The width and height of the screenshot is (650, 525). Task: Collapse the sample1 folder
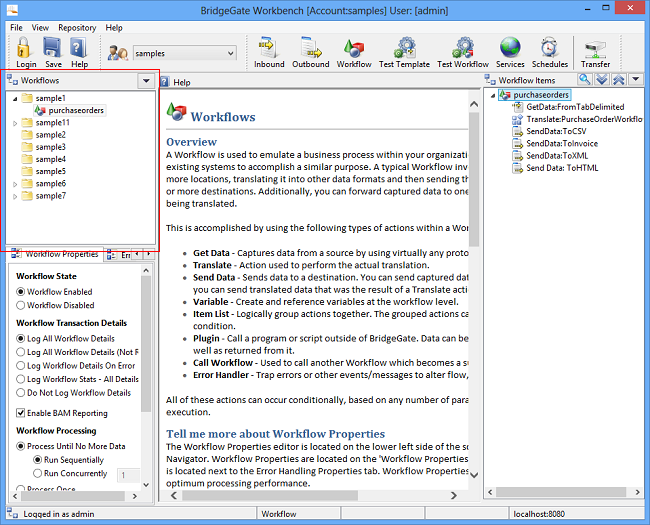point(15,99)
